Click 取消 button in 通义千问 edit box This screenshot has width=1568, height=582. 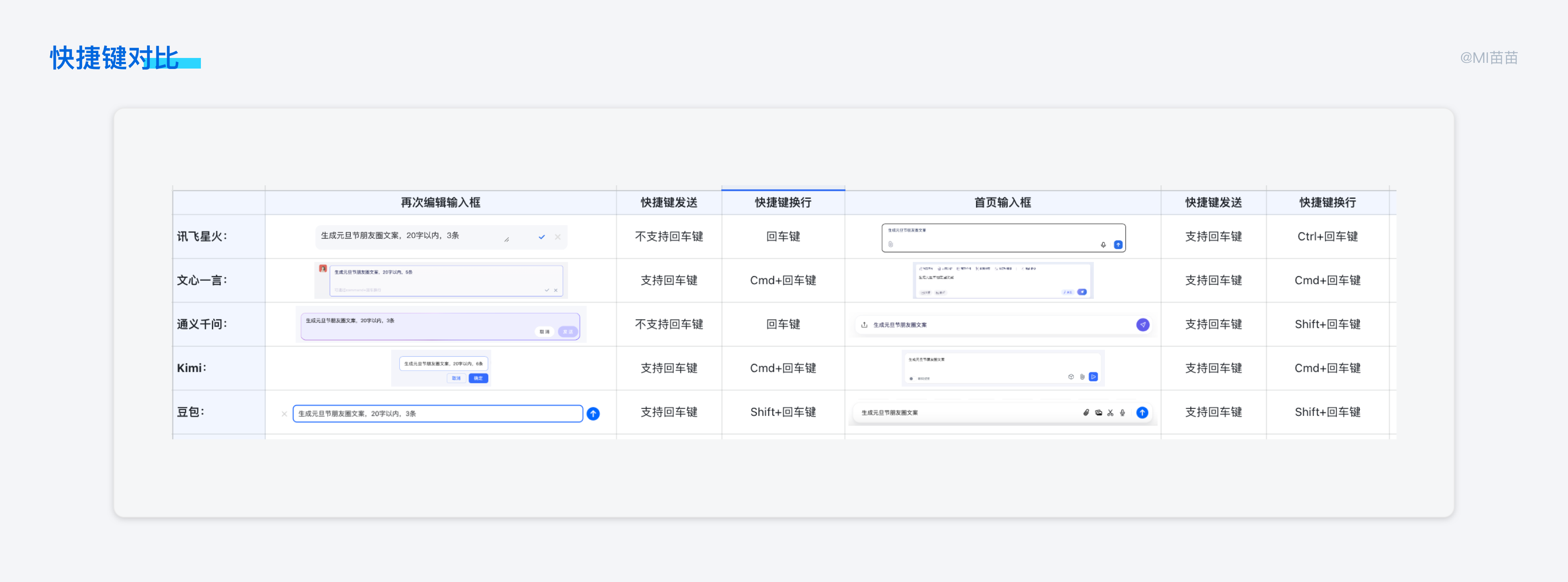pos(544,331)
